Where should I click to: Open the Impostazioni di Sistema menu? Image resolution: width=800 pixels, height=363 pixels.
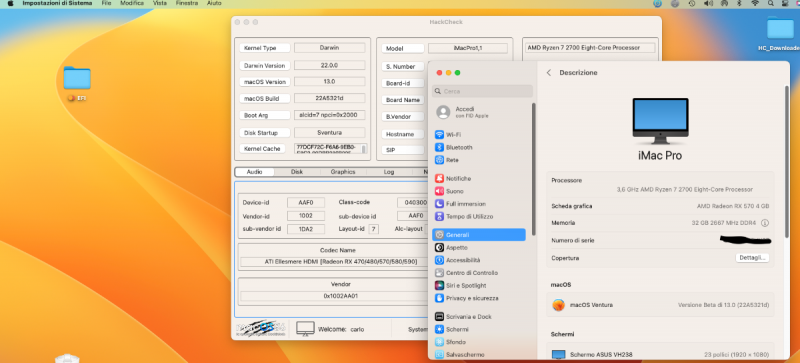tap(57, 3)
